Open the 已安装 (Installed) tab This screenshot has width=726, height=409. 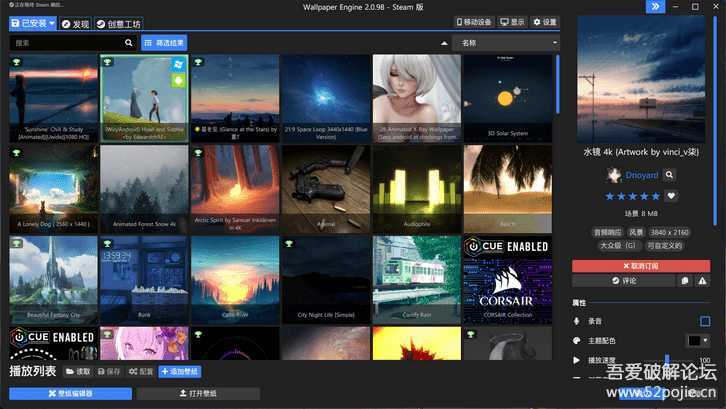(x=31, y=23)
